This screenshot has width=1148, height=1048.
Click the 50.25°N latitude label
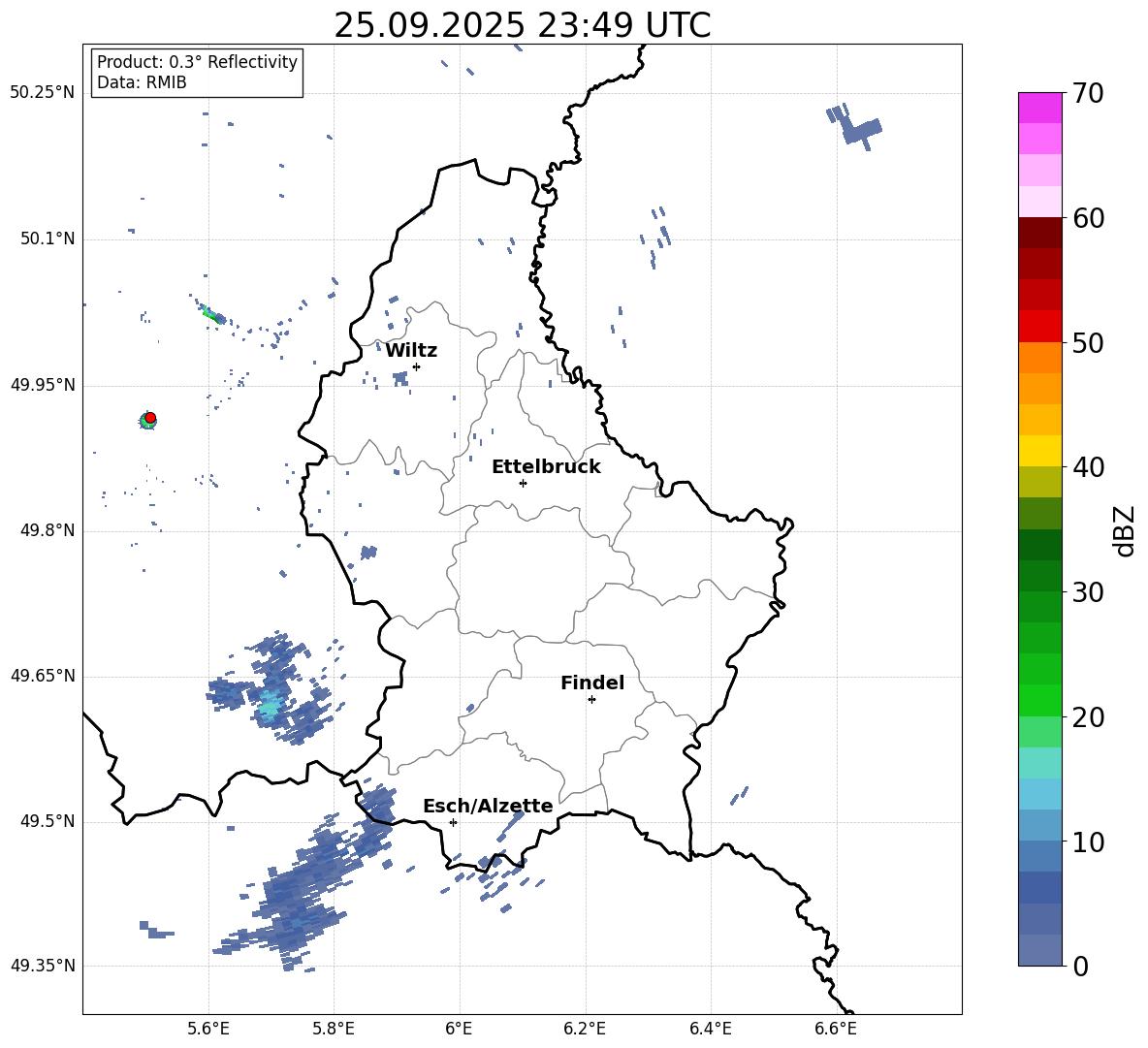(x=43, y=93)
